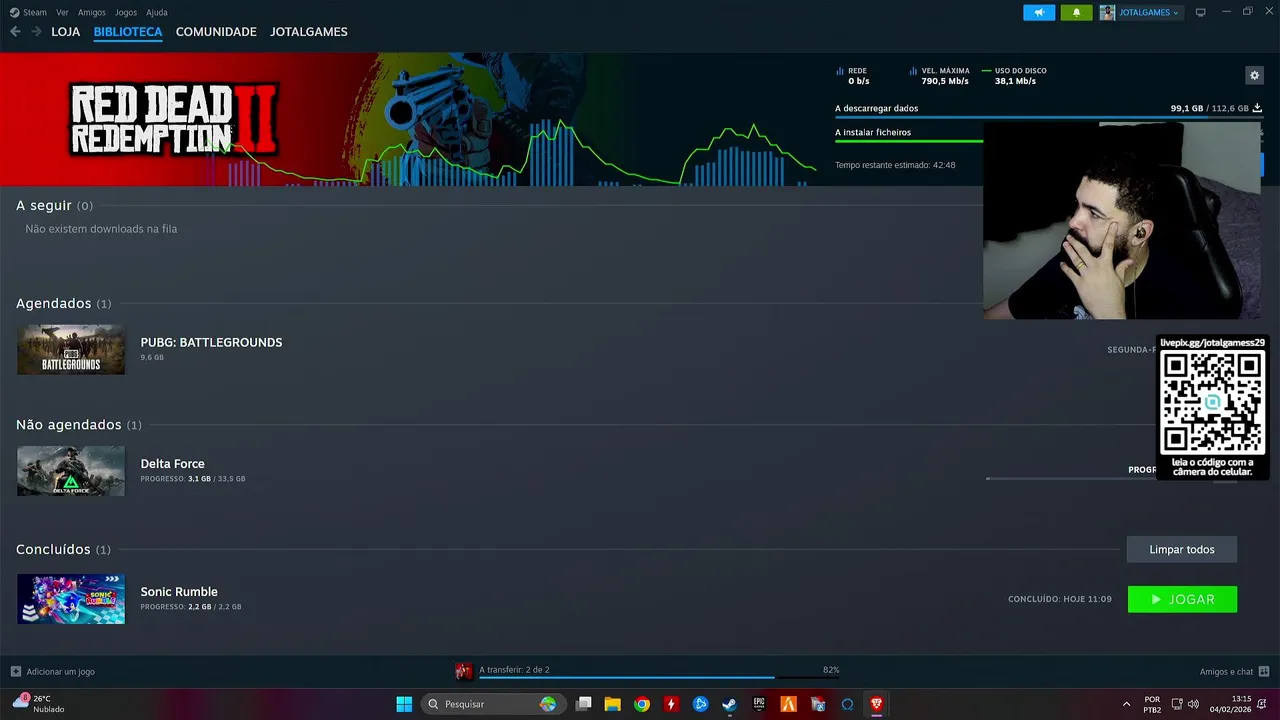Open Task View in taskbar

coord(584,704)
